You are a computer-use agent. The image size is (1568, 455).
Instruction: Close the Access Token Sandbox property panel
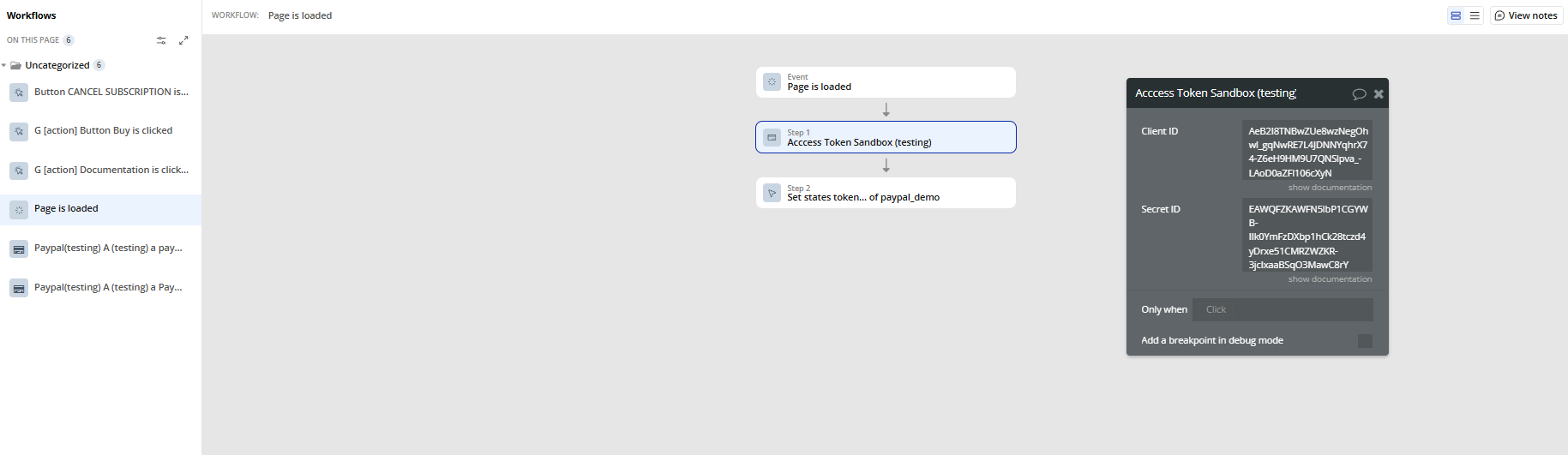click(1379, 94)
